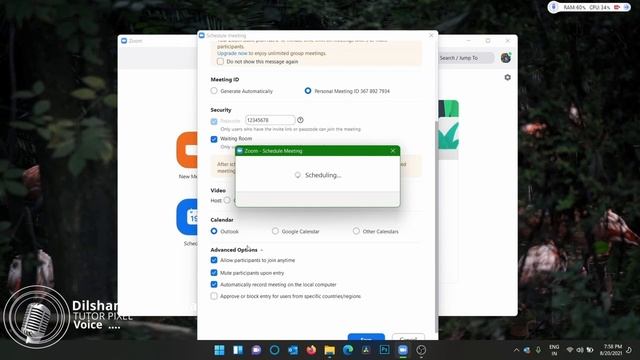
Task: Uncheck the Waiting Room checkbox
Action: point(214,139)
